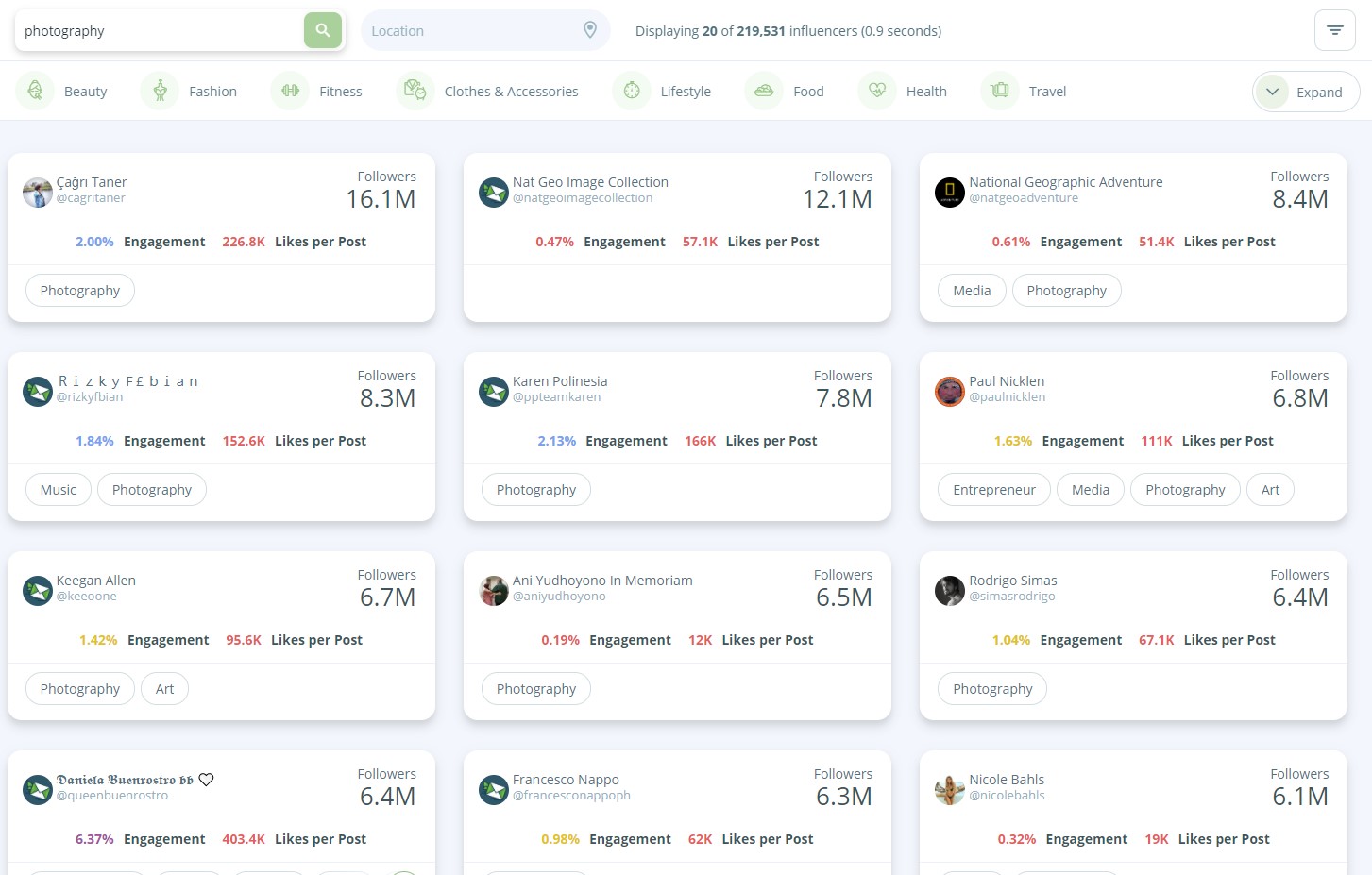Click Media tag on National Geographic Adventure card
This screenshot has width=1372, height=875.
point(972,291)
